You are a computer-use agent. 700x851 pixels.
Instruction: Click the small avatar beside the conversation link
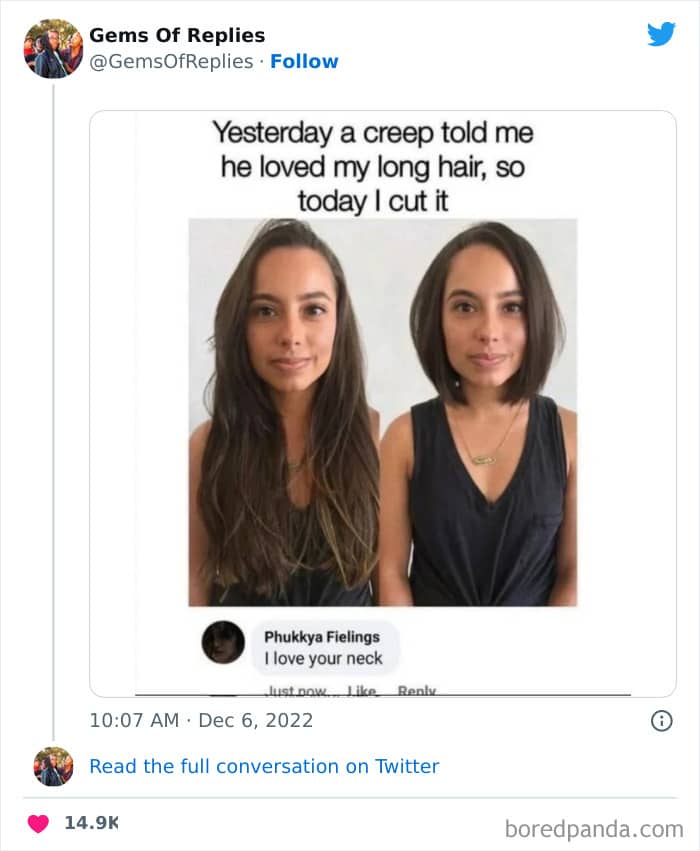pos(53,766)
